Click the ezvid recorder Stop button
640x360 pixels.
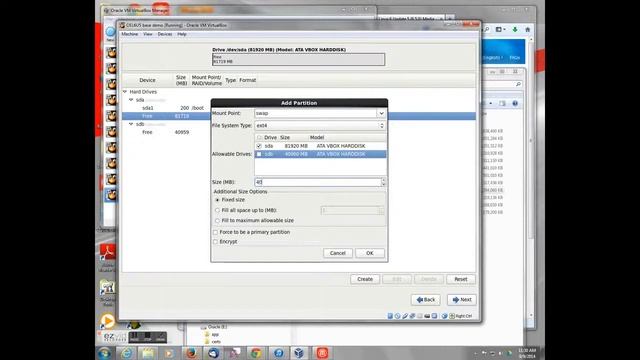tap(147, 337)
